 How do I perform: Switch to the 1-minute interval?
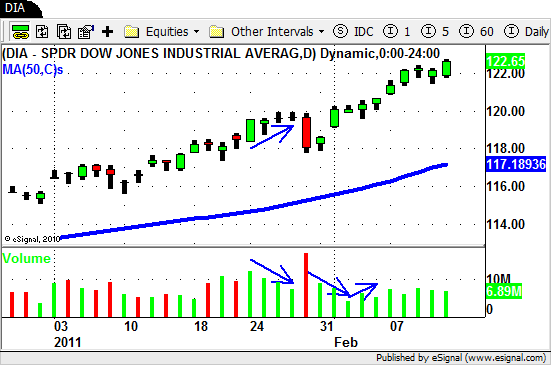396,32
